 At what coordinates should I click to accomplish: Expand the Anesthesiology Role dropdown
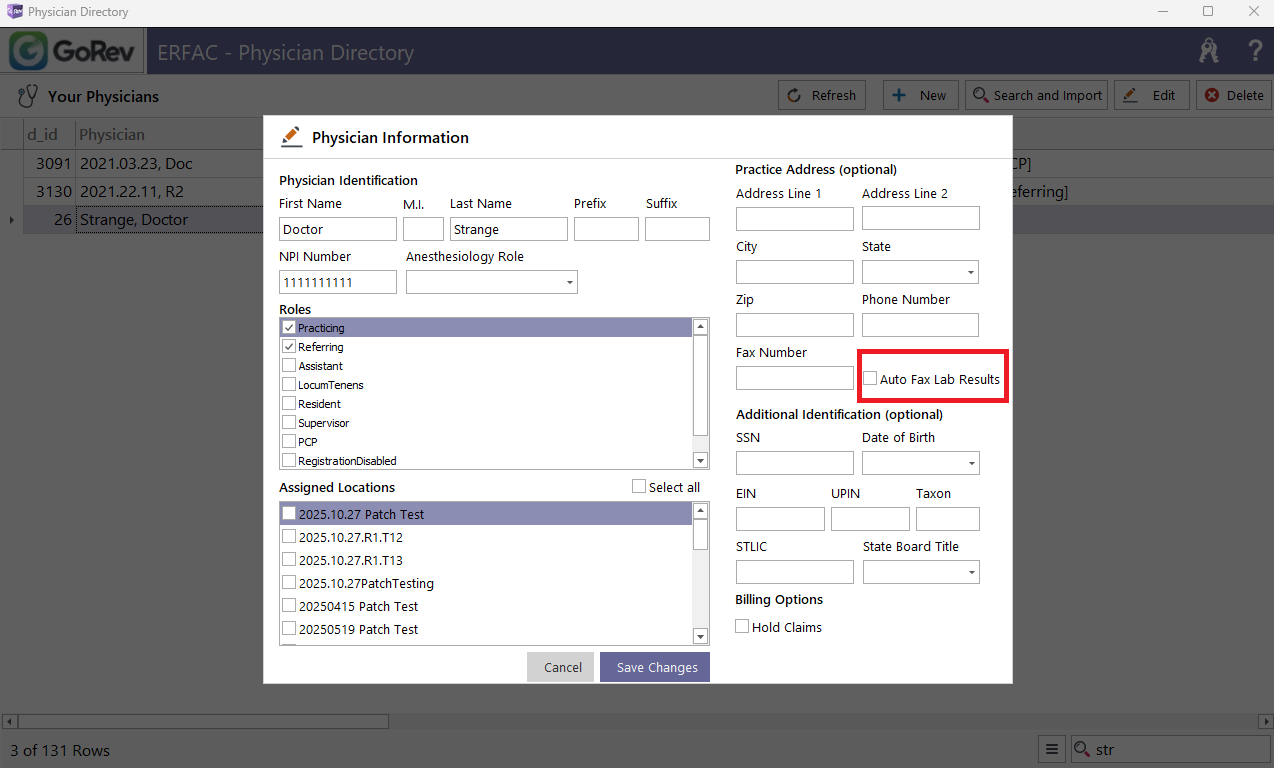click(570, 283)
